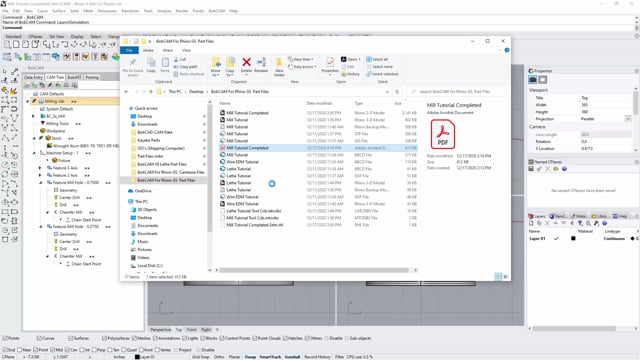Click the first icon in CAM Tree toolbar
Screen dimensions: 640x360
pyautogui.click(x=27, y=85)
